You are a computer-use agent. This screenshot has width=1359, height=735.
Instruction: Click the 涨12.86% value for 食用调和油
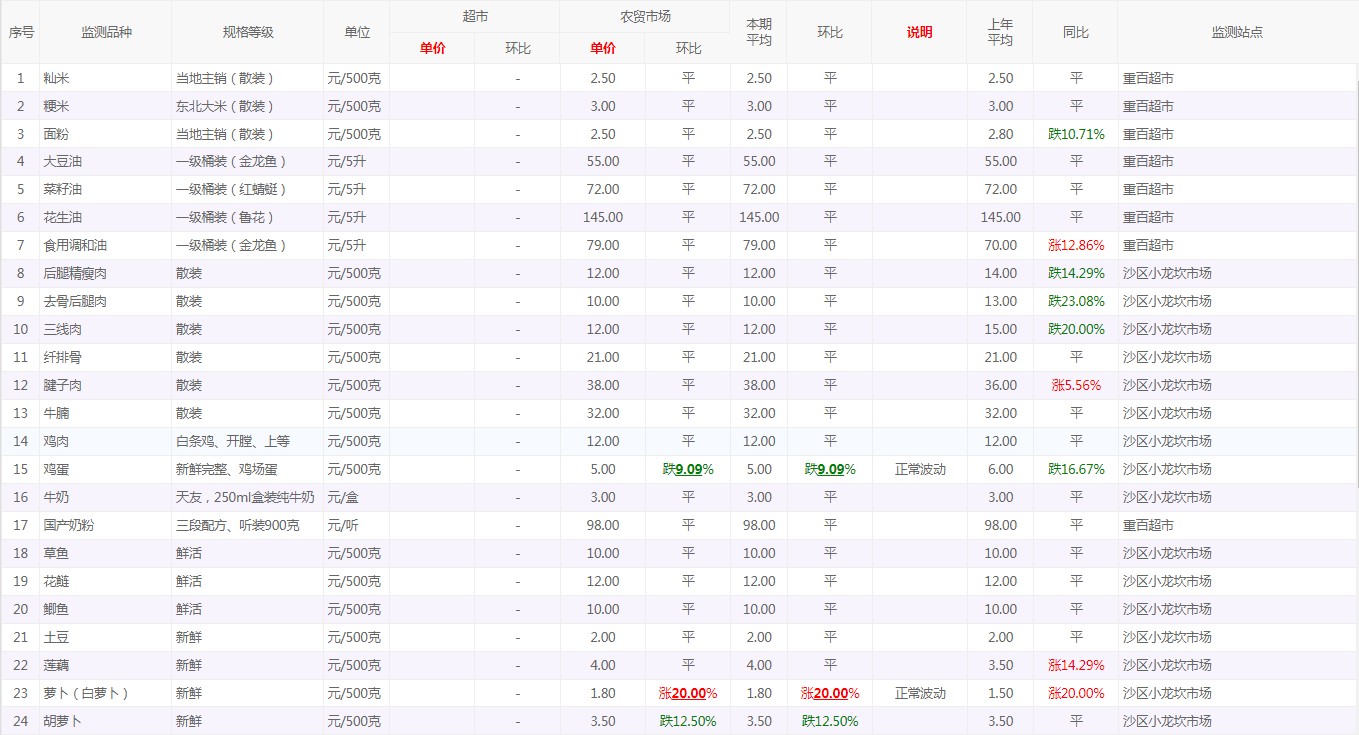coord(1076,245)
